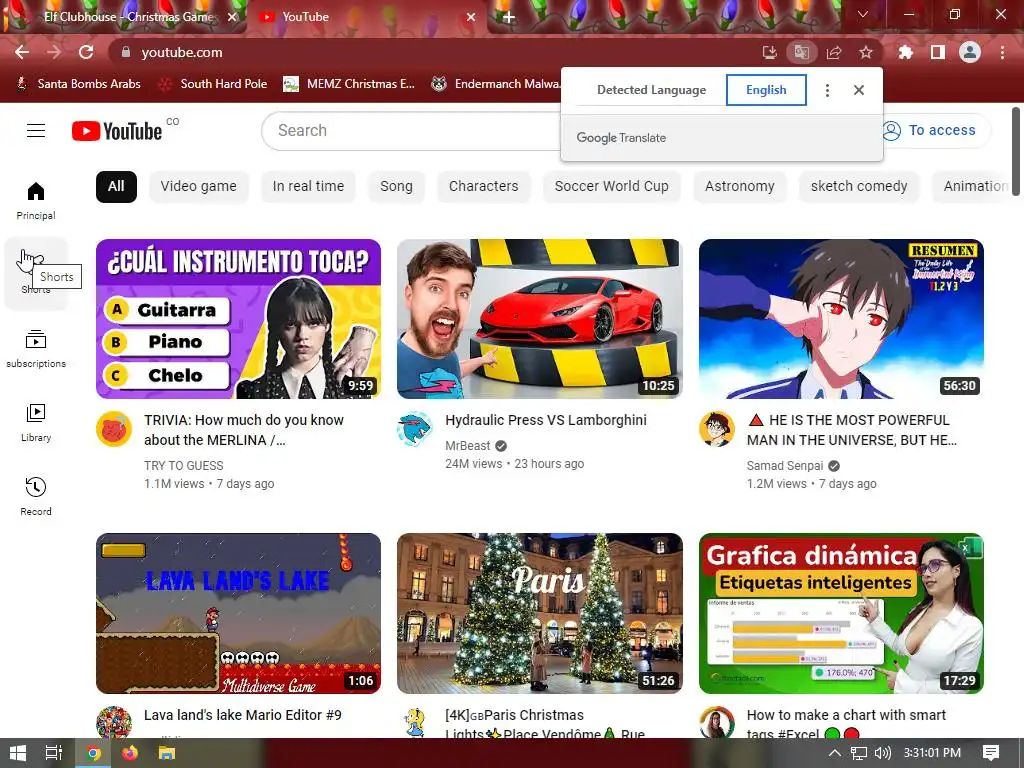Open South Hard Pole bookmark
Viewport: 1024px width, 768px height.
[214, 84]
